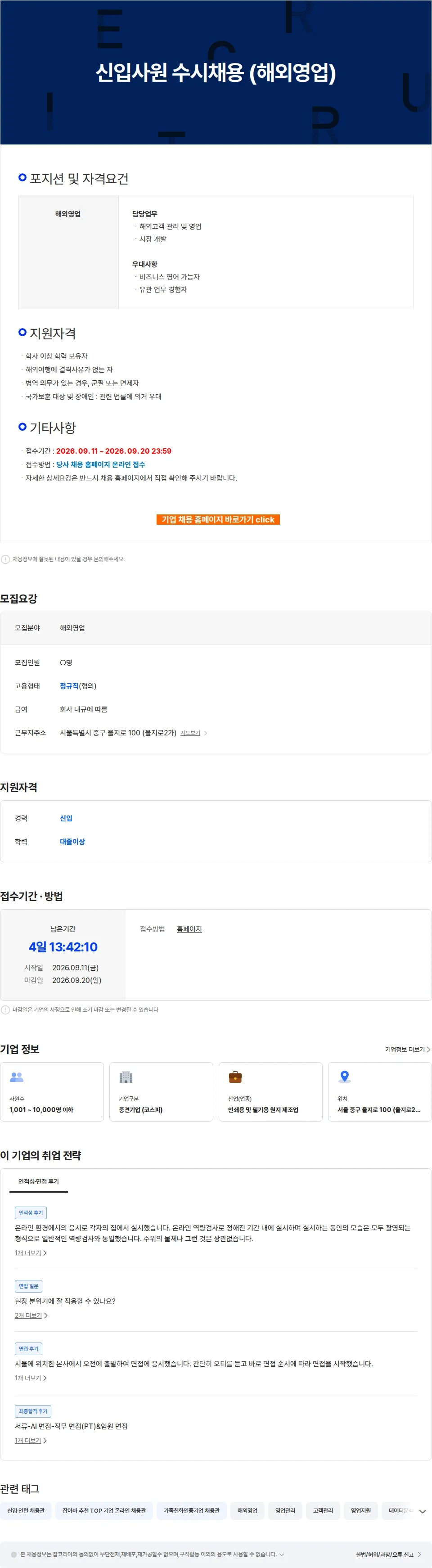
Task: Click the 면접 후기 badge
Action: click(29, 1349)
